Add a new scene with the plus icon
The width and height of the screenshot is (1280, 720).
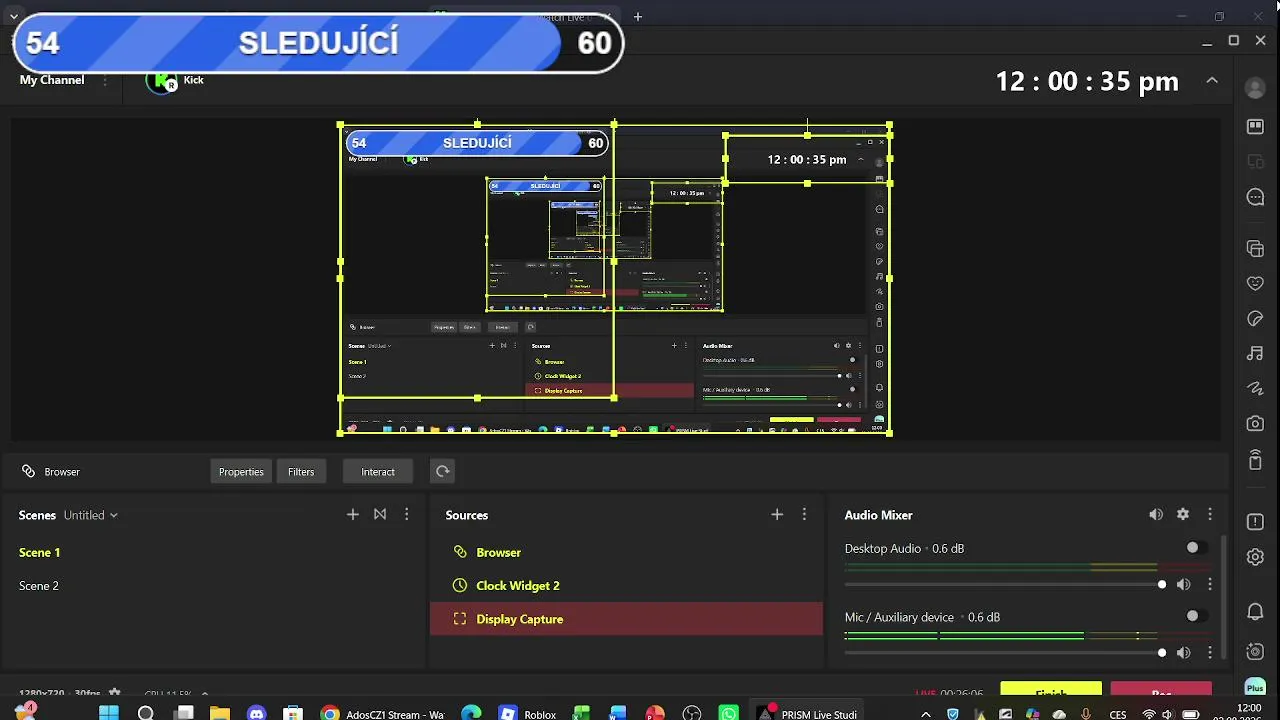click(x=353, y=514)
